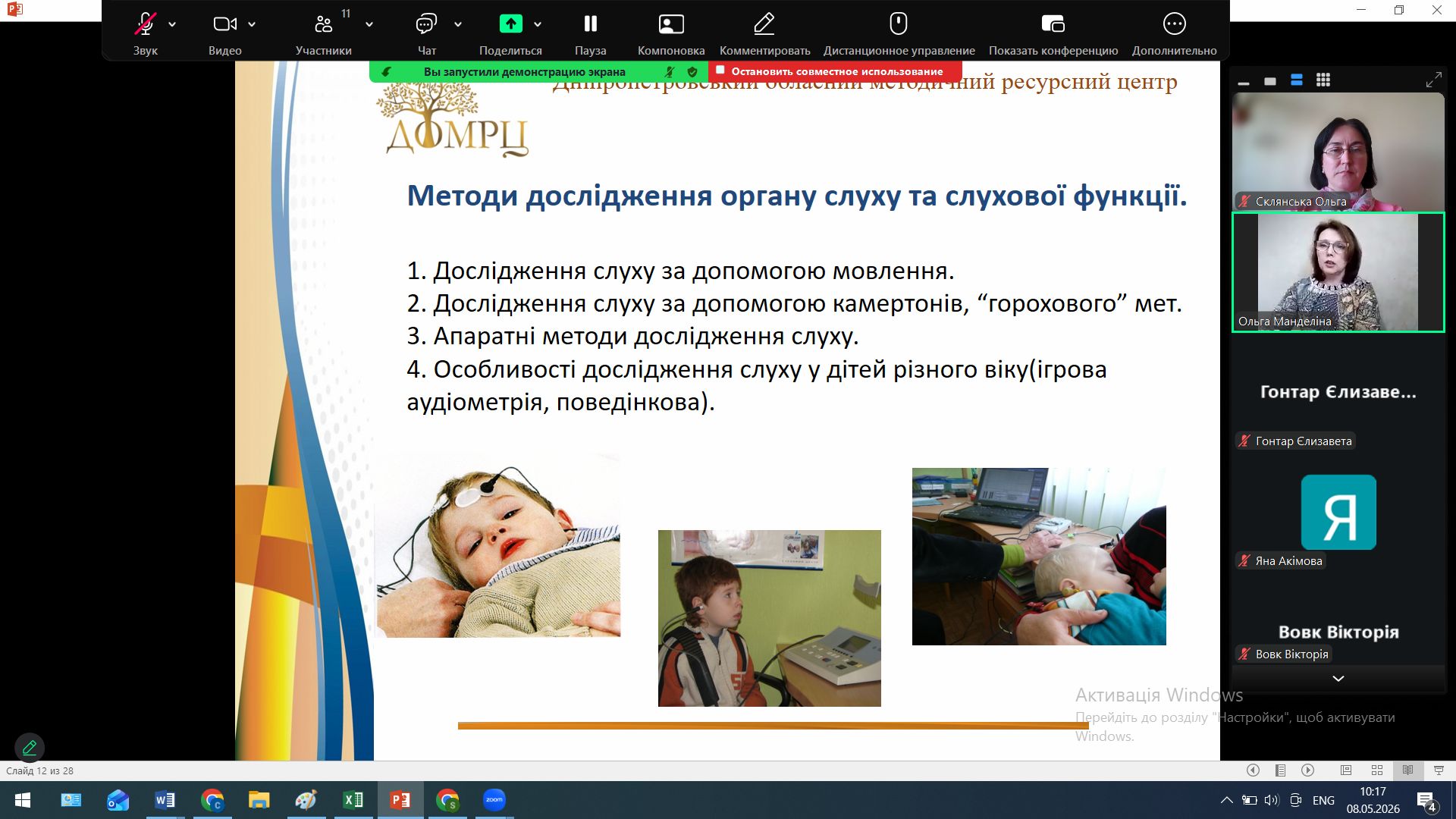Viewport: 1456px width, 819px height.
Task: Click Показать конференцию
Action: click(1053, 33)
